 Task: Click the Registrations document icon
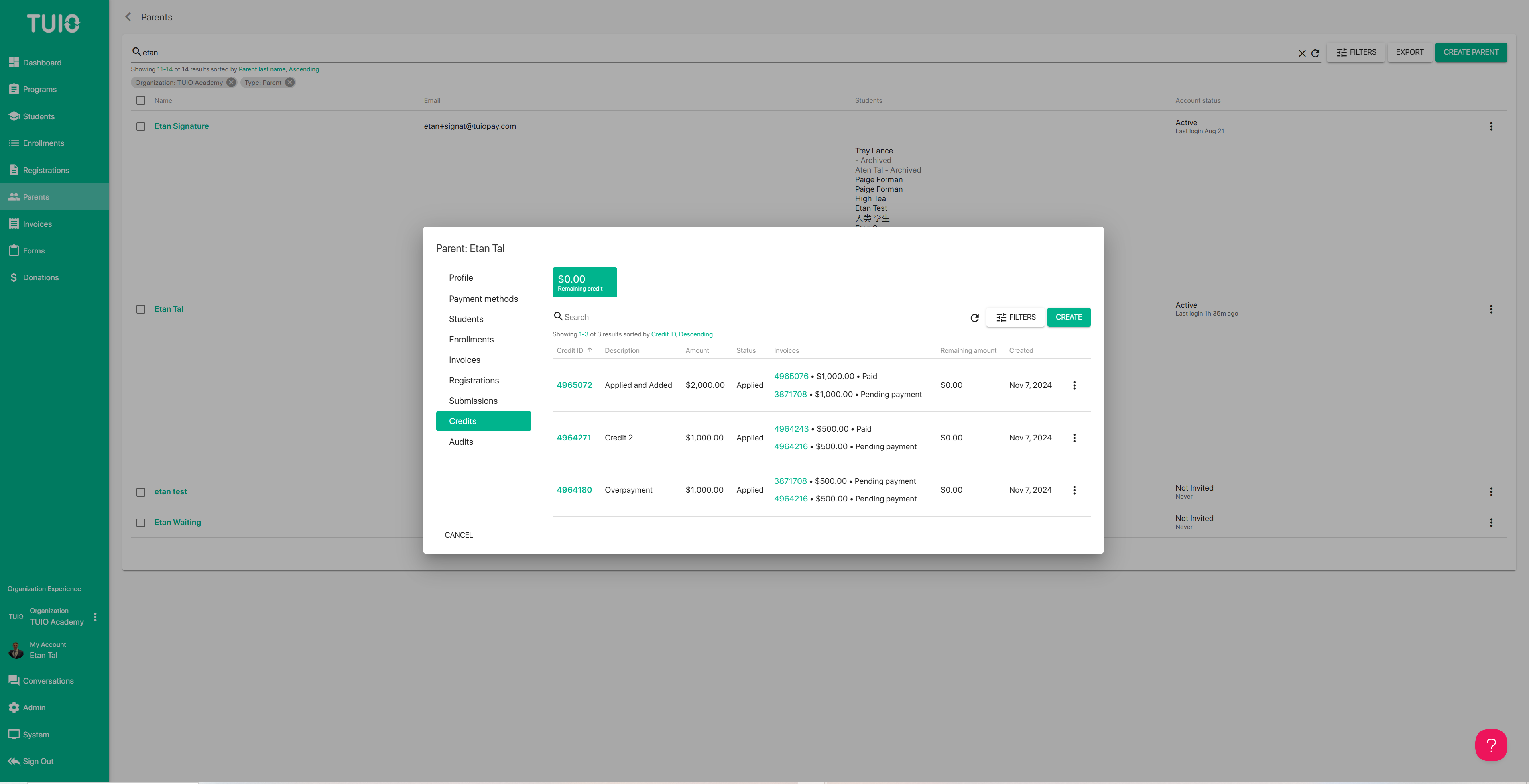[x=14, y=170]
